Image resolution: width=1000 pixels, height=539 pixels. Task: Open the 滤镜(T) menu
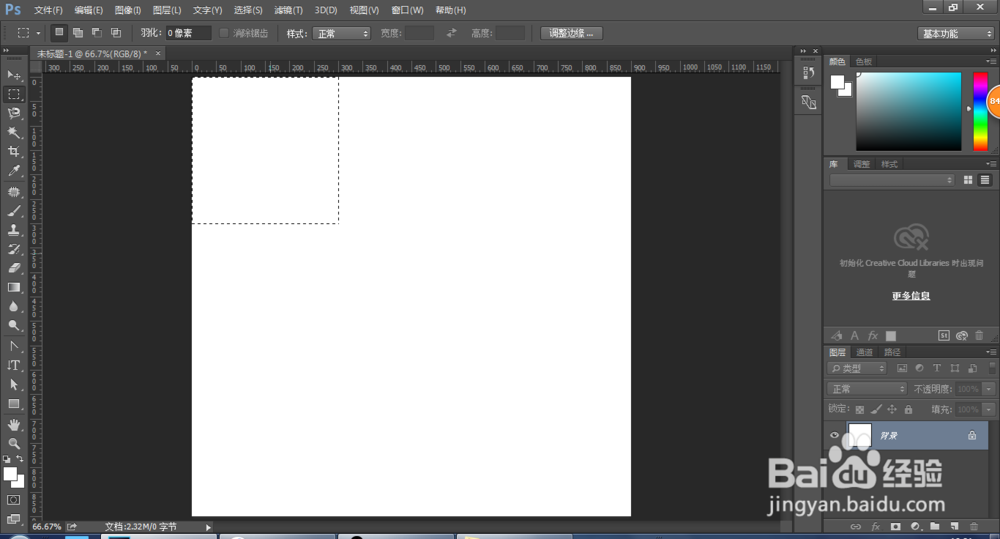click(288, 10)
